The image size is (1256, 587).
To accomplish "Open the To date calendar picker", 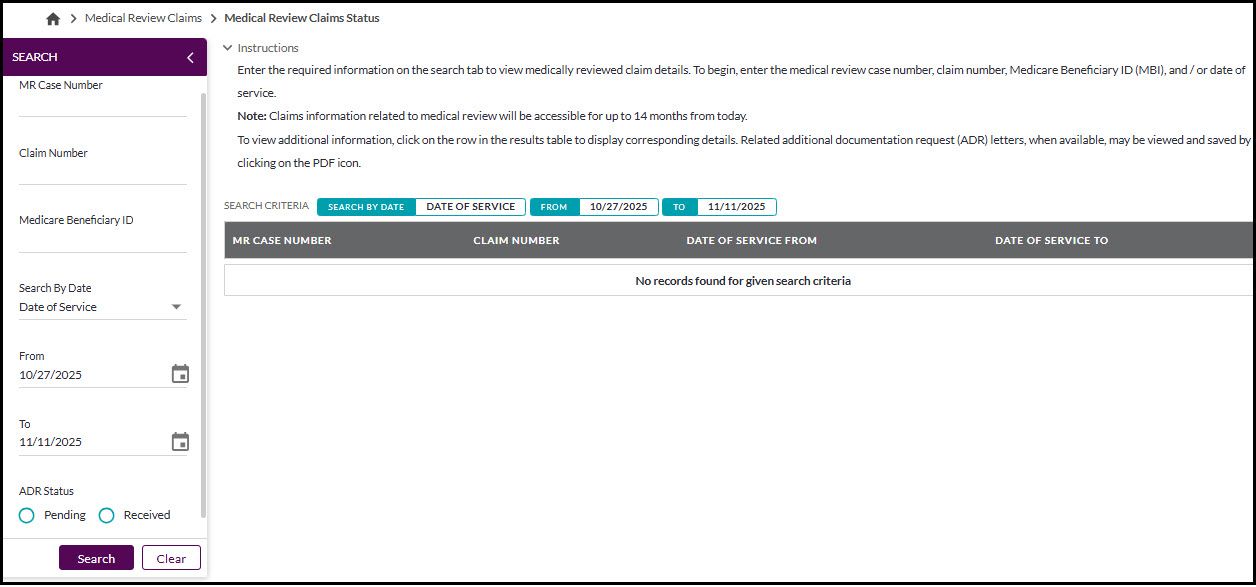I will [x=180, y=440].
